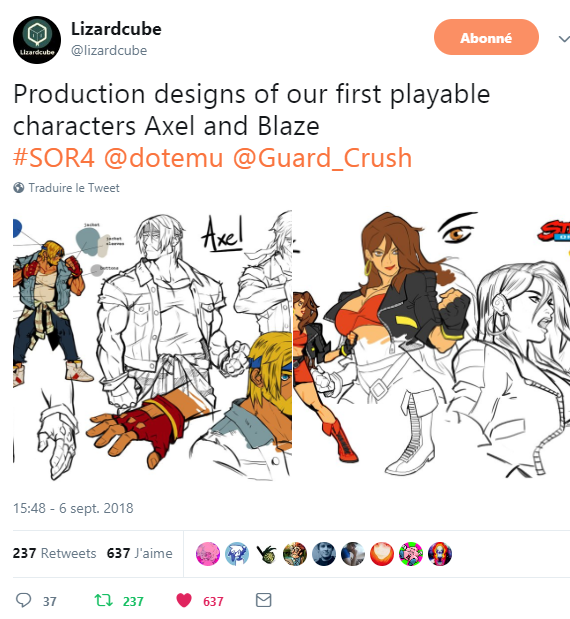
Task: Click the envelope direct message icon
Action: point(263,600)
